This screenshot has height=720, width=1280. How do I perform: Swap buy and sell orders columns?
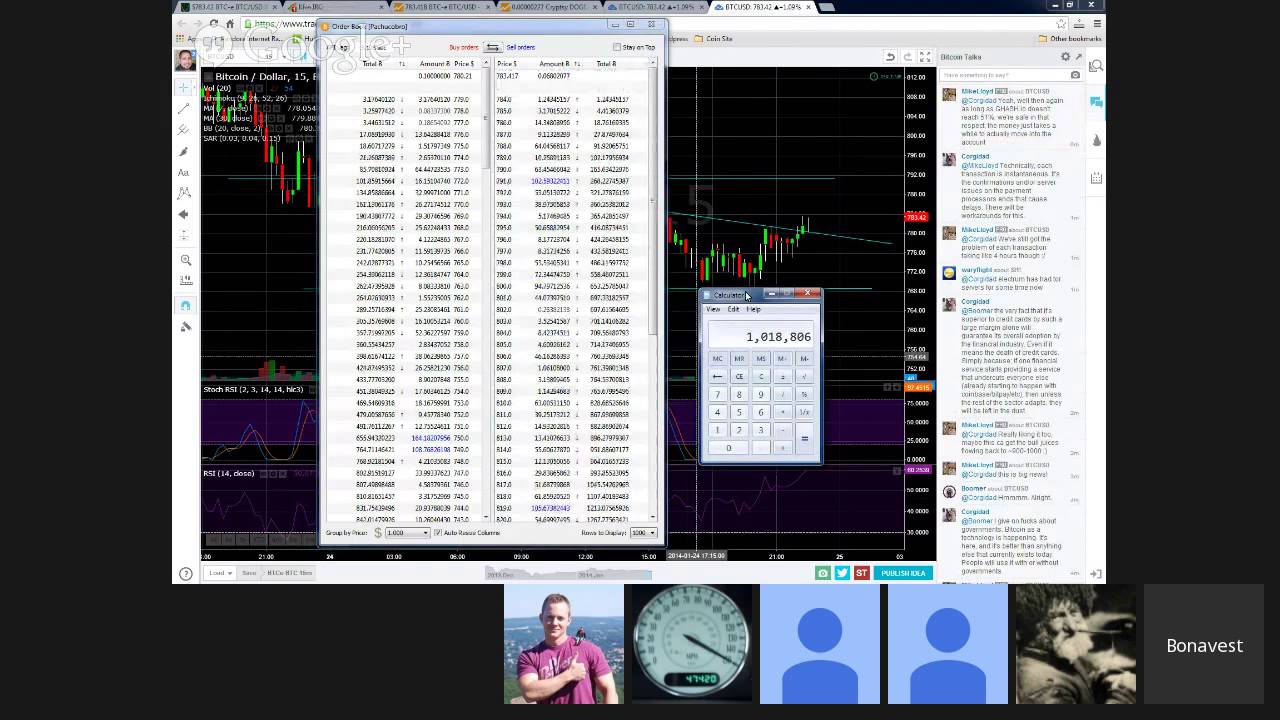coord(492,47)
